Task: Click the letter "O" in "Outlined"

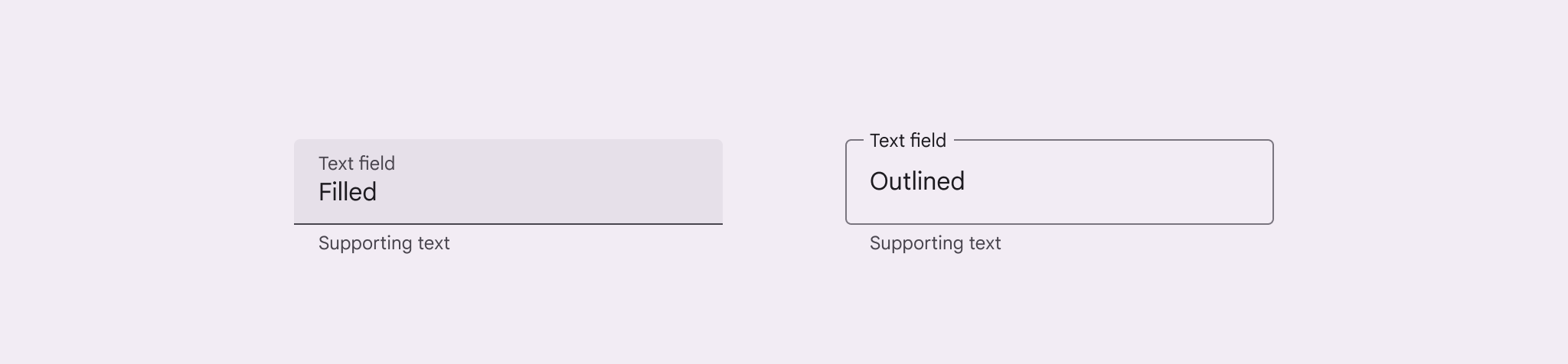Action: point(879,181)
